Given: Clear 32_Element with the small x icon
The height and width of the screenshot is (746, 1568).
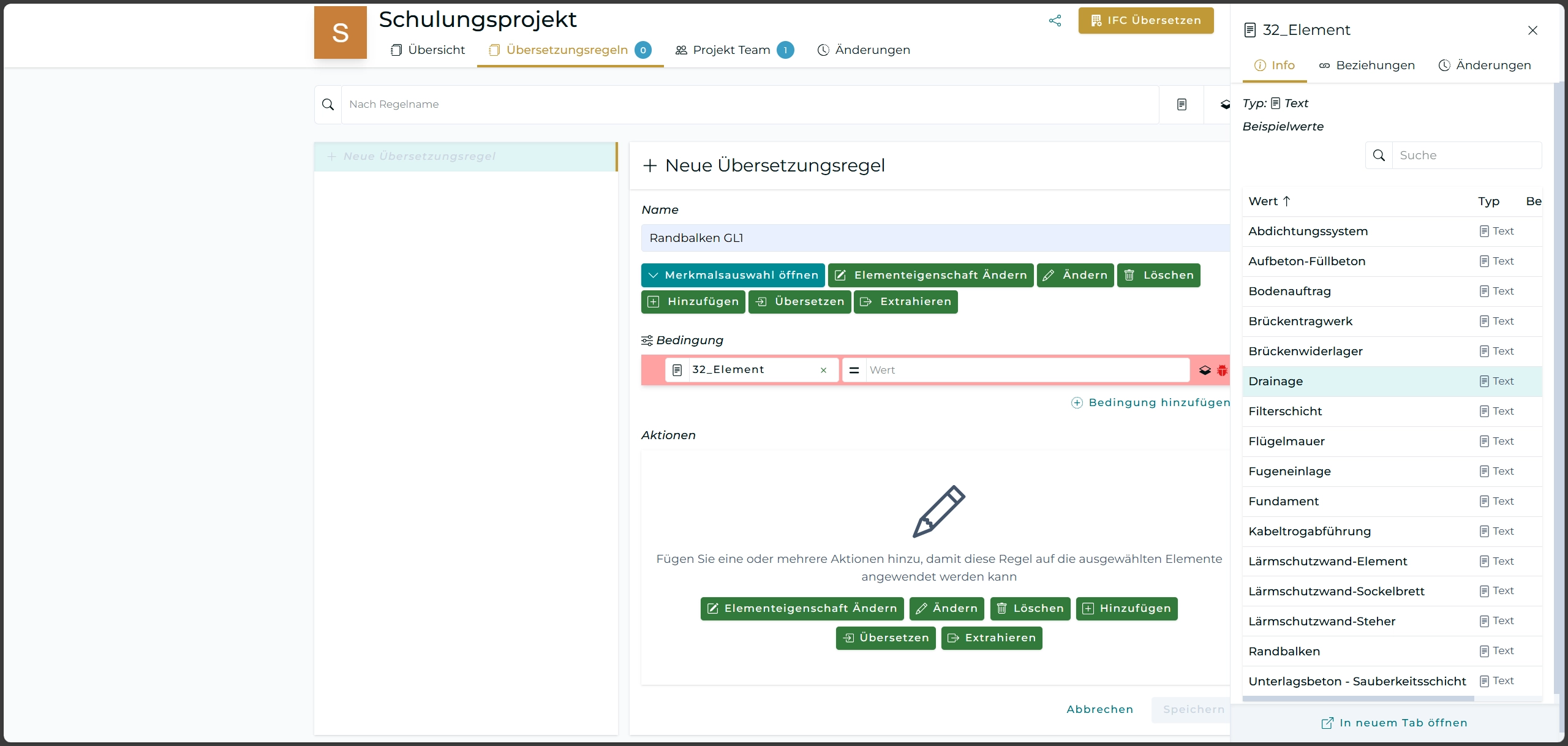Looking at the screenshot, I should (x=823, y=370).
